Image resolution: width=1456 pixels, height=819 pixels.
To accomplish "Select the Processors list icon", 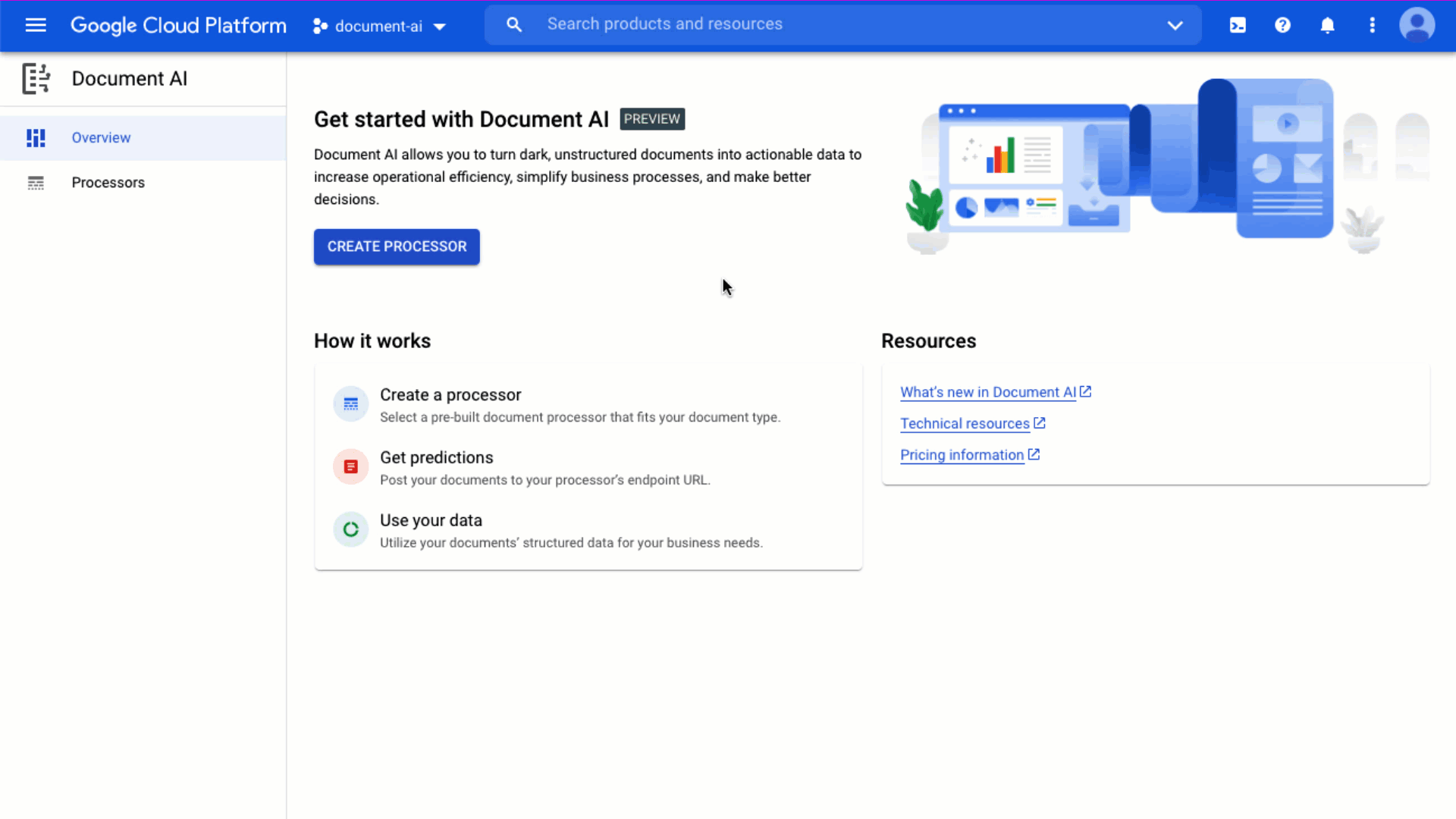I will click(36, 182).
